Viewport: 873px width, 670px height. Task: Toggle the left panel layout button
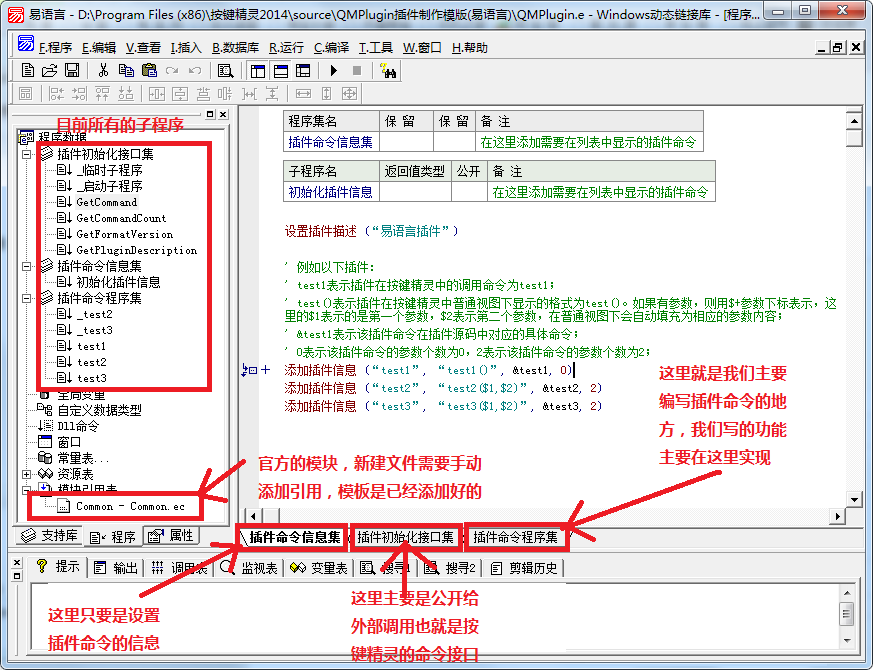coord(258,71)
